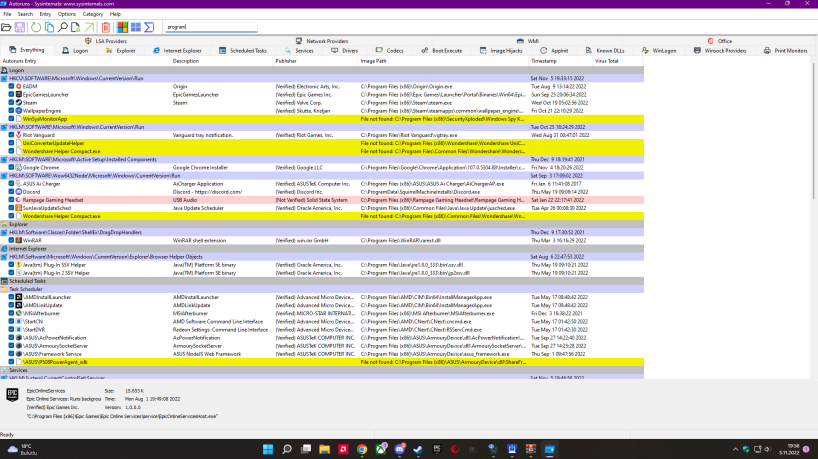Viewport: 818px width, 459px height.
Task: Uncheck the Rampage Gaming Headset entry
Action: tap(11, 200)
